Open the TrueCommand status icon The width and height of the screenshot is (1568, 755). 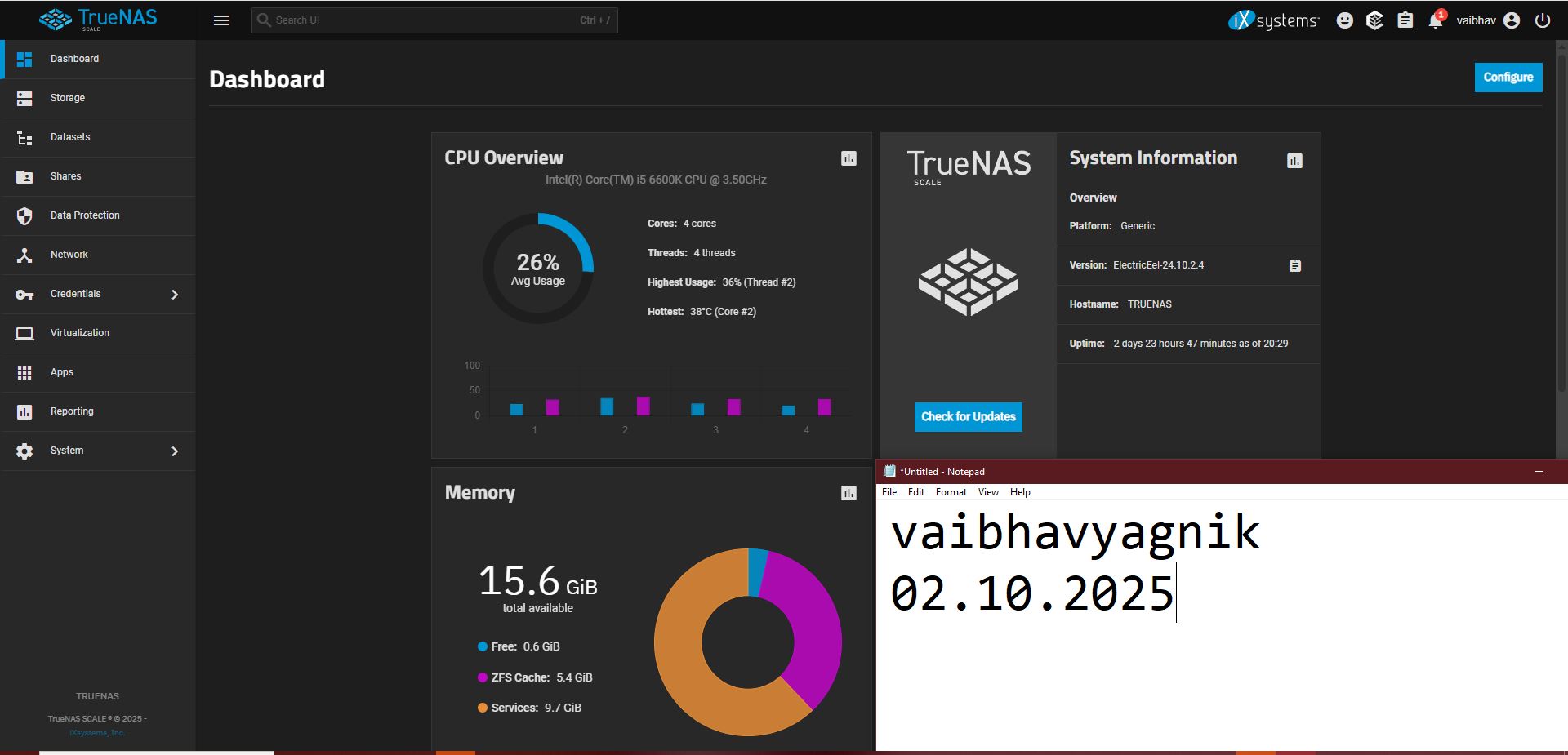click(1374, 20)
